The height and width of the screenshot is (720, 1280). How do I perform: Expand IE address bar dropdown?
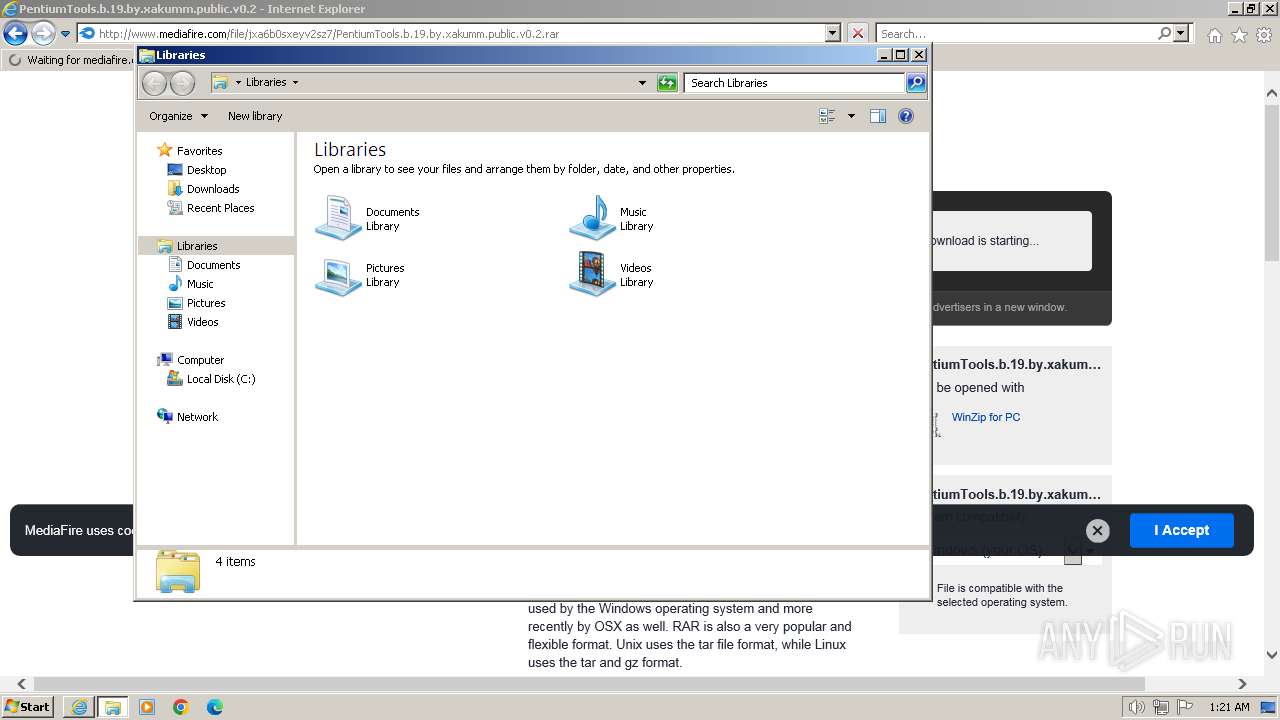pyautogui.click(x=833, y=34)
